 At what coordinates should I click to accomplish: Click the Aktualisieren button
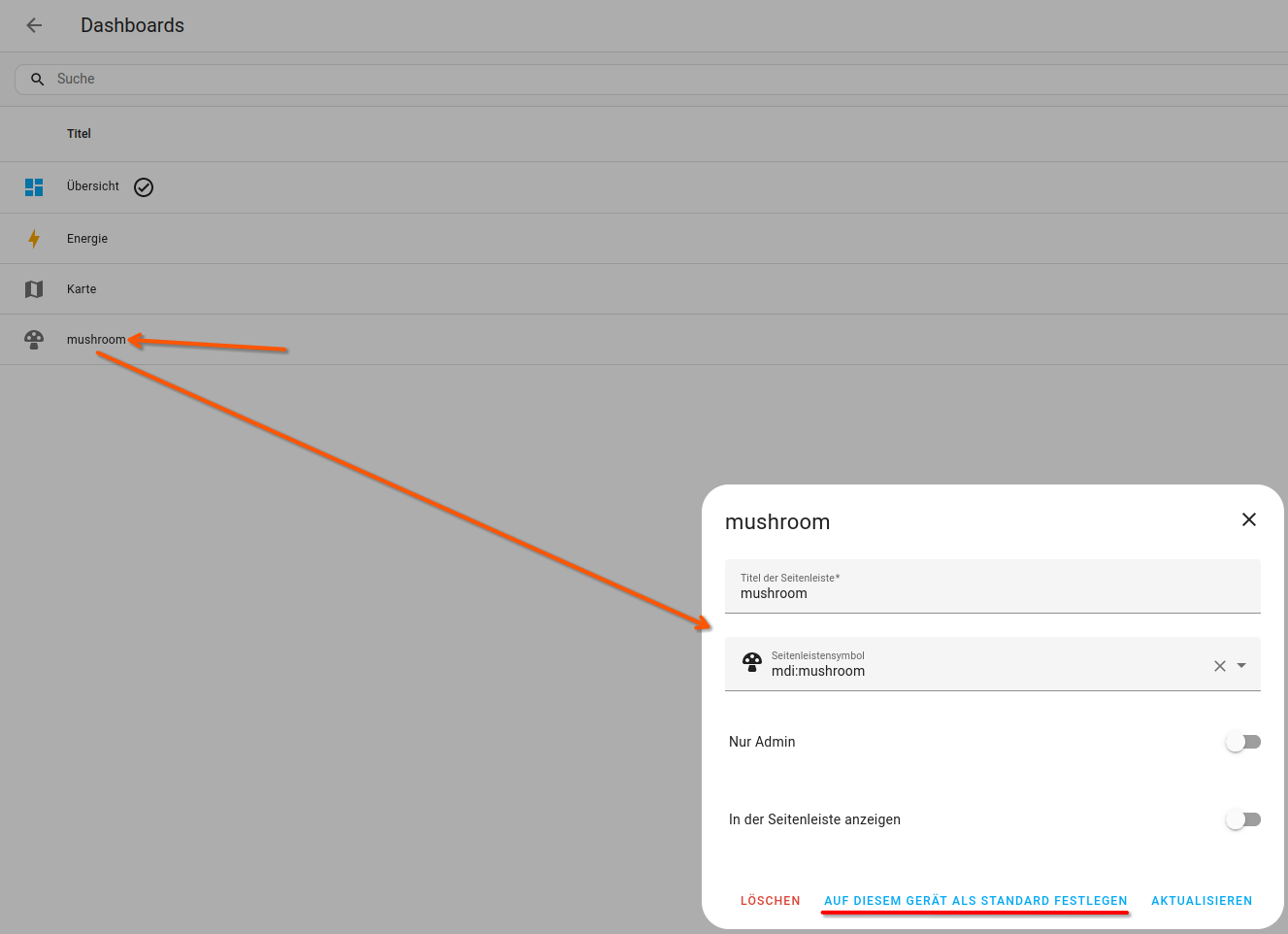[x=1202, y=901]
